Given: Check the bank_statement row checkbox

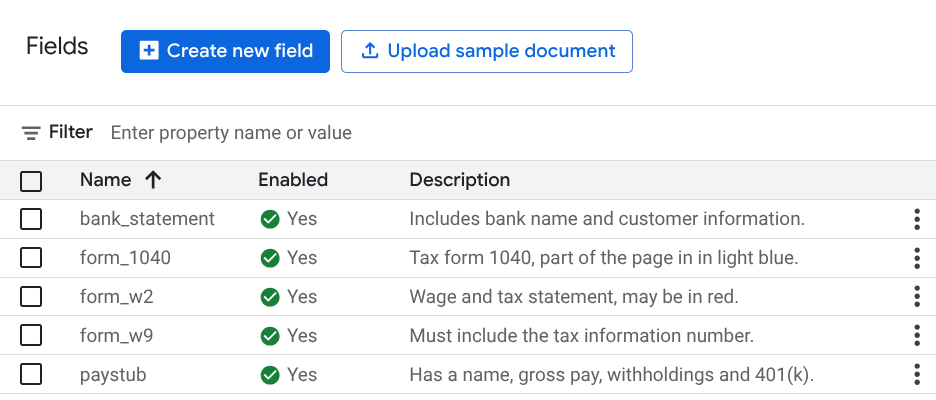Looking at the screenshot, I should [31, 219].
